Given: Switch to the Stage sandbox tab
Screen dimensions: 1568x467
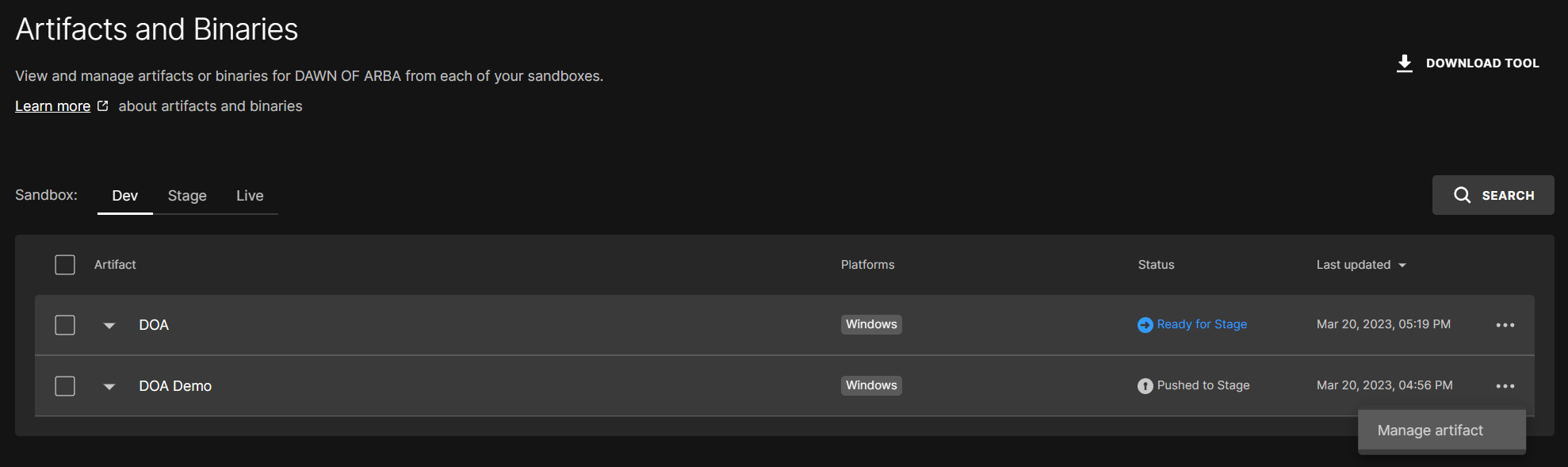Looking at the screenshot, I should [x=187, y=195].
